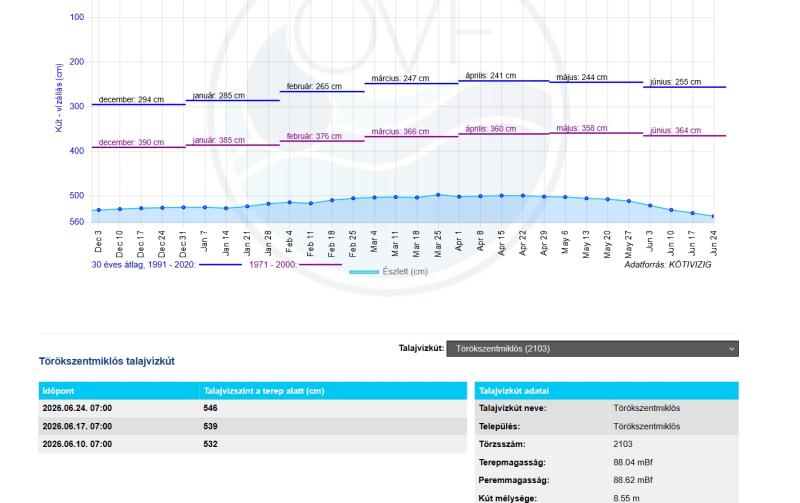
Task: Click the 1971 - 2000 legend label
Action: [x=272, y=264]
